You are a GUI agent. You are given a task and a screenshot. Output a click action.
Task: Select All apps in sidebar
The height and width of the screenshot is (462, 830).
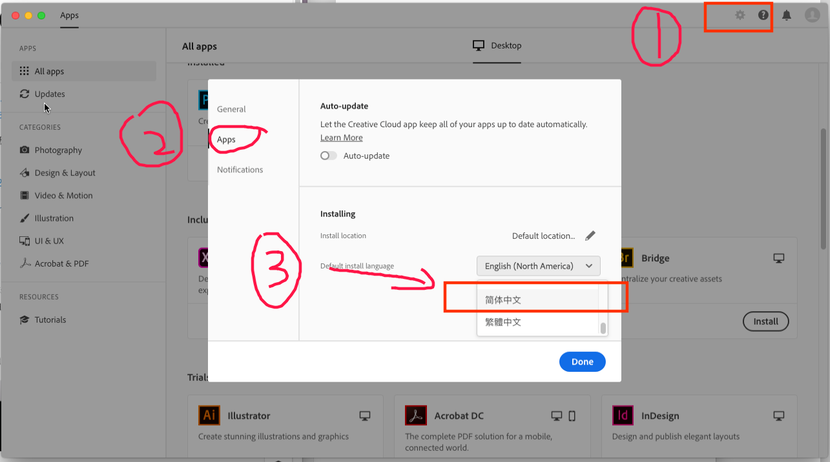84,71
